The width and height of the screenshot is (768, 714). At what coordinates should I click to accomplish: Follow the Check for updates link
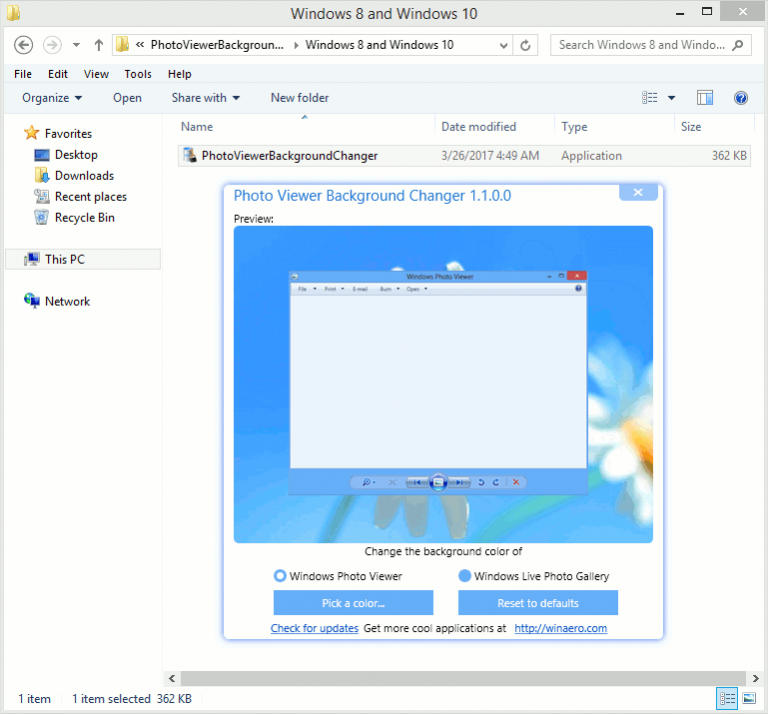tap(314, 628)
